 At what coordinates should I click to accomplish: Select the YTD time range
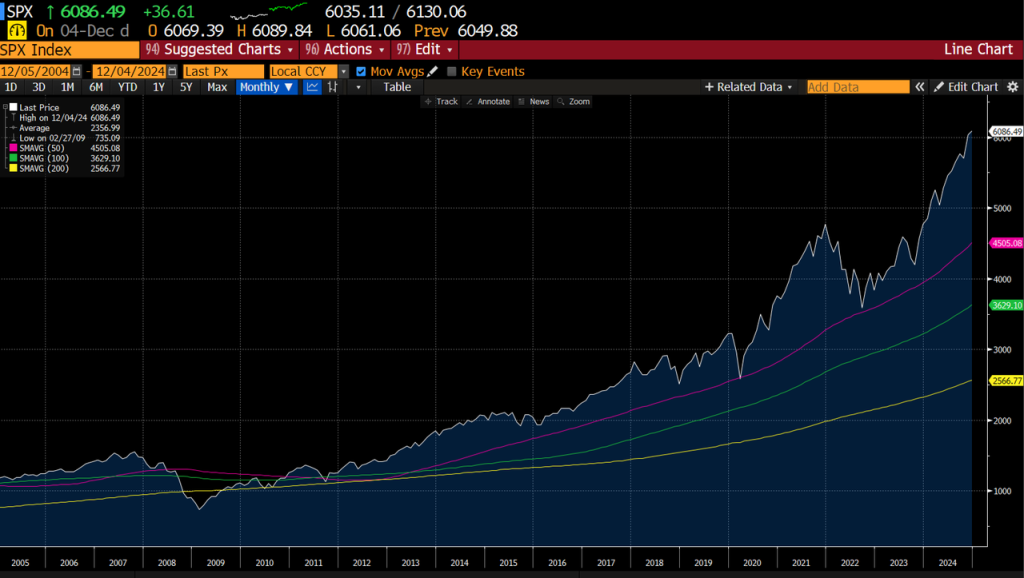tap(128, 87)
